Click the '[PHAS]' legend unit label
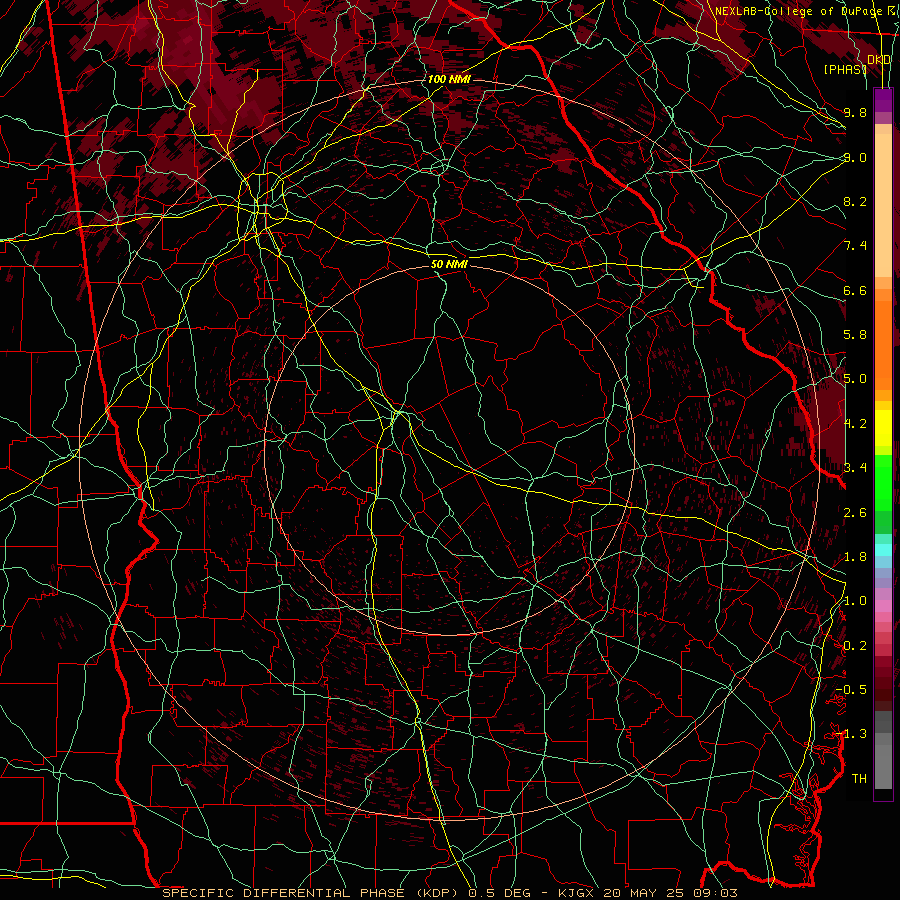The image size is (900, 900). tap(845, 69)
